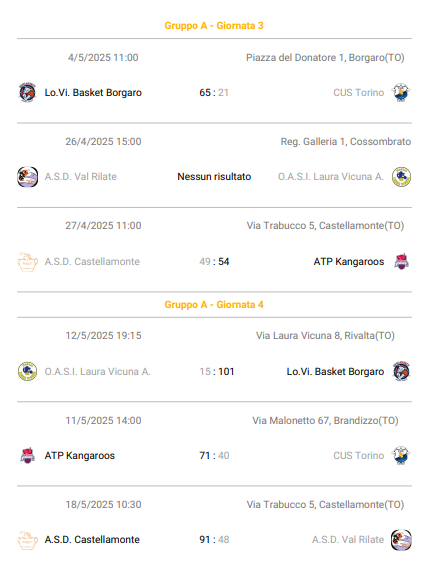Click the 12/5/2025 19:15 match date
Image resolution: width=430 pixels, height=567 pixels.
(103, 336)
